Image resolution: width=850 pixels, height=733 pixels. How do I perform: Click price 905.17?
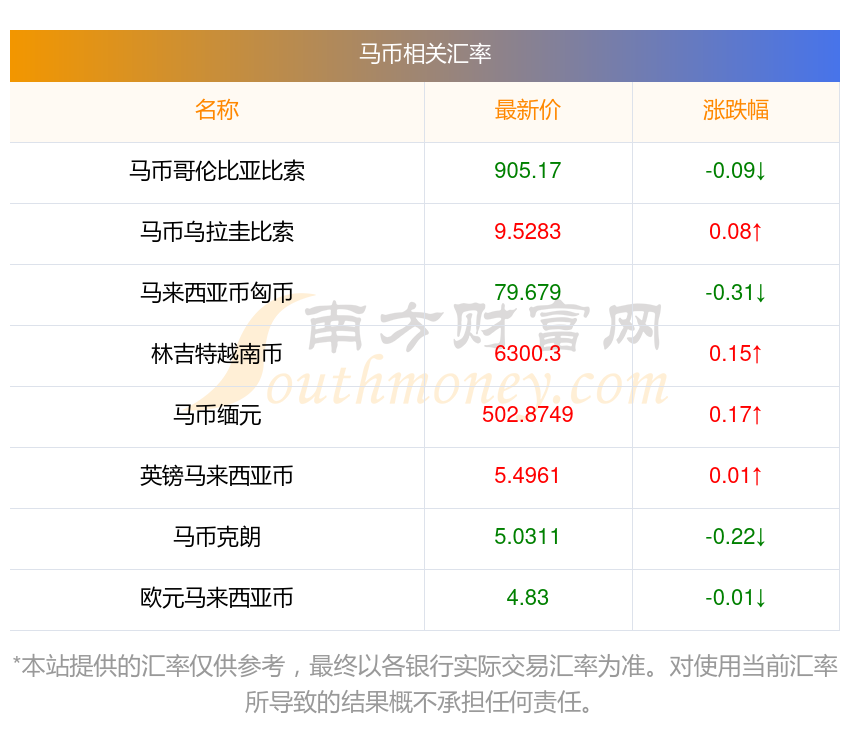527,171
